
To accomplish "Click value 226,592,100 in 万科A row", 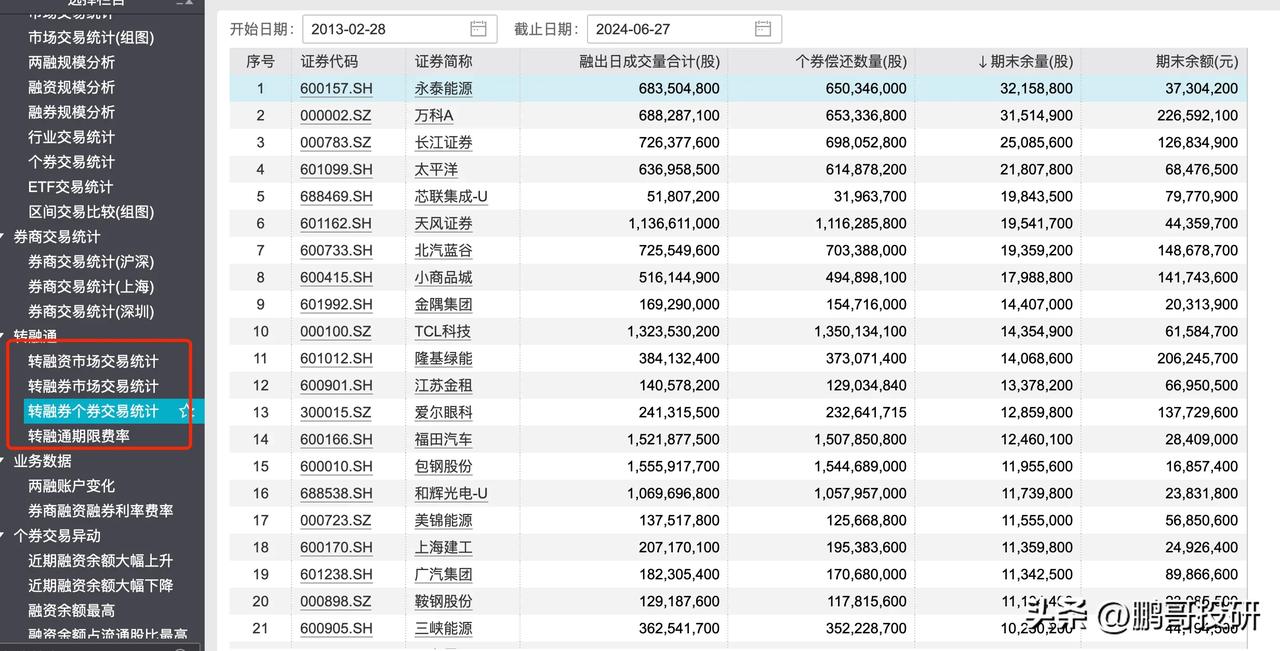I will tap(1197, 116).
